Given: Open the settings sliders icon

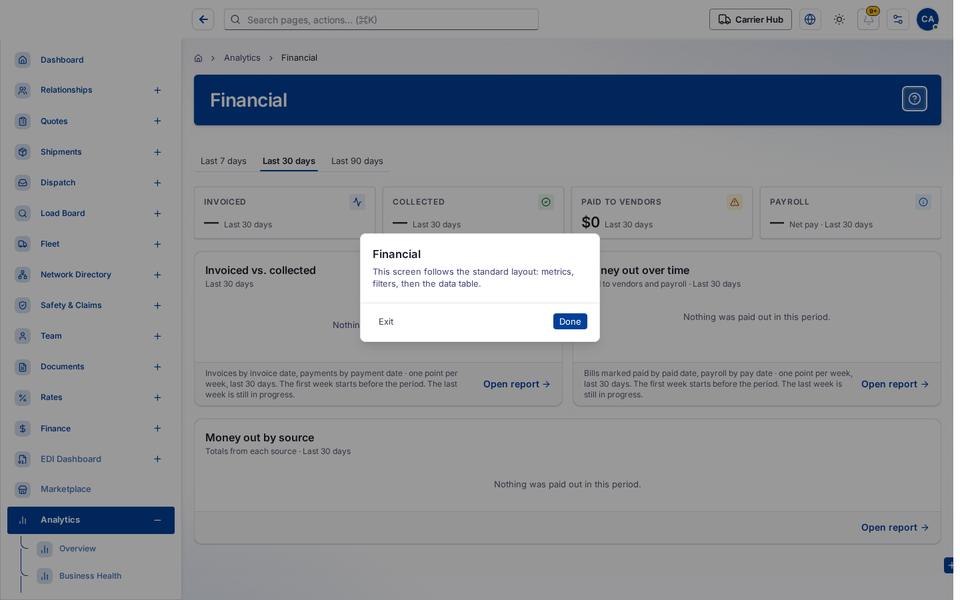Looking at the screenshot, I should click(898, 20).
